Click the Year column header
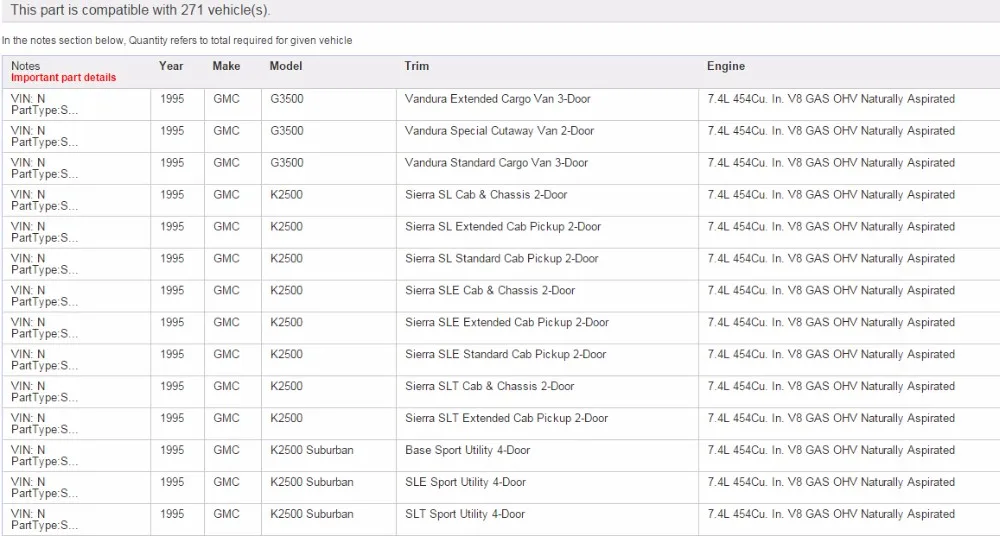The height and width of the screenshot is (536, 1000). tap(171, 66)
